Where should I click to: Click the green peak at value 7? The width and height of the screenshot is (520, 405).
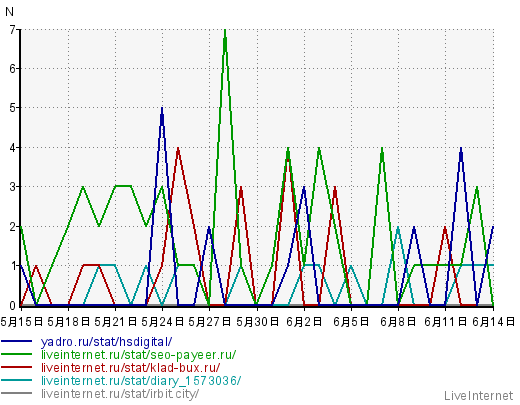tap(225, 32)
